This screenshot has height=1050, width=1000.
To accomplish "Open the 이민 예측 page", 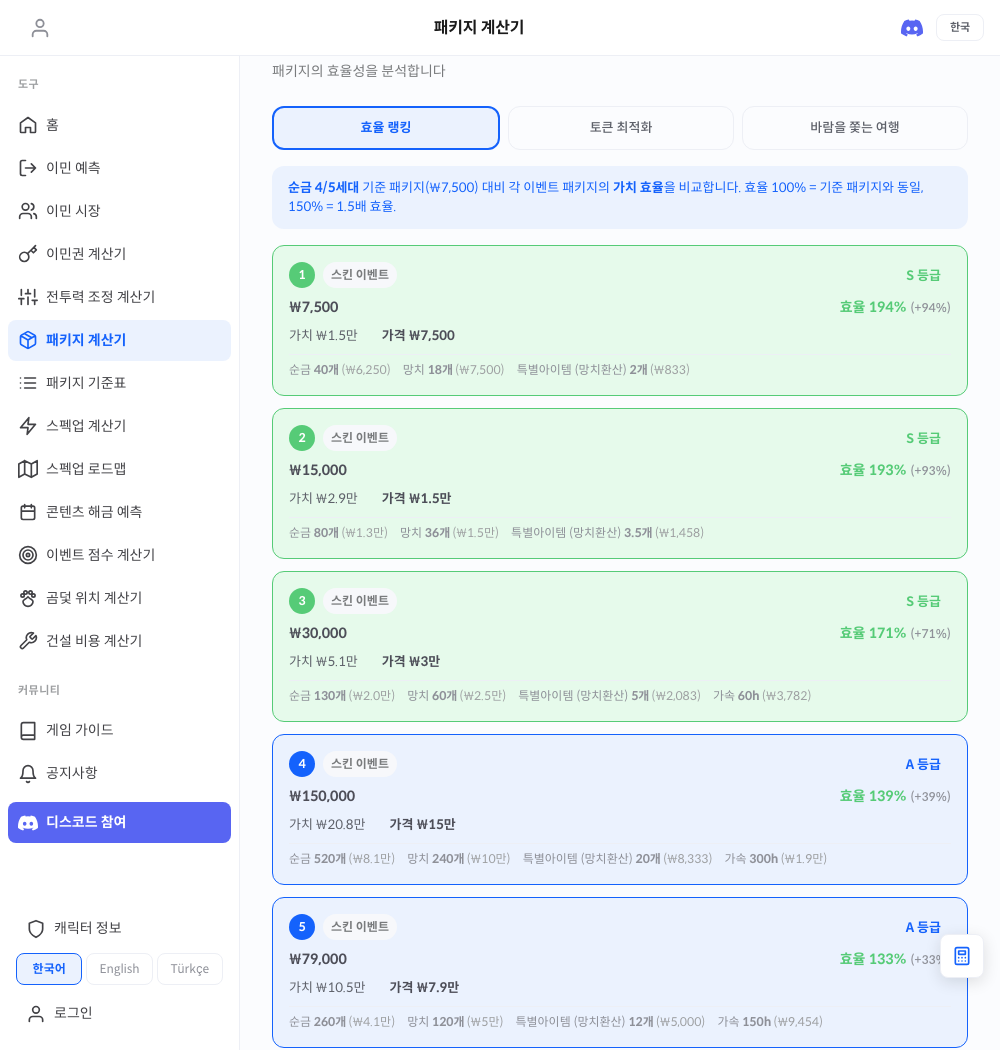I will pos(119,168).
